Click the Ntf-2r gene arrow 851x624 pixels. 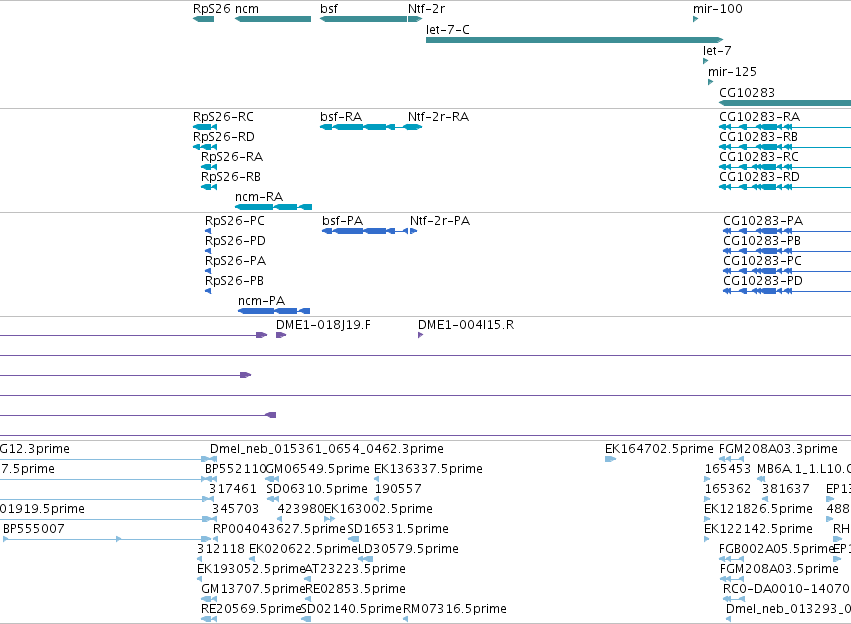tap(415, 19)
